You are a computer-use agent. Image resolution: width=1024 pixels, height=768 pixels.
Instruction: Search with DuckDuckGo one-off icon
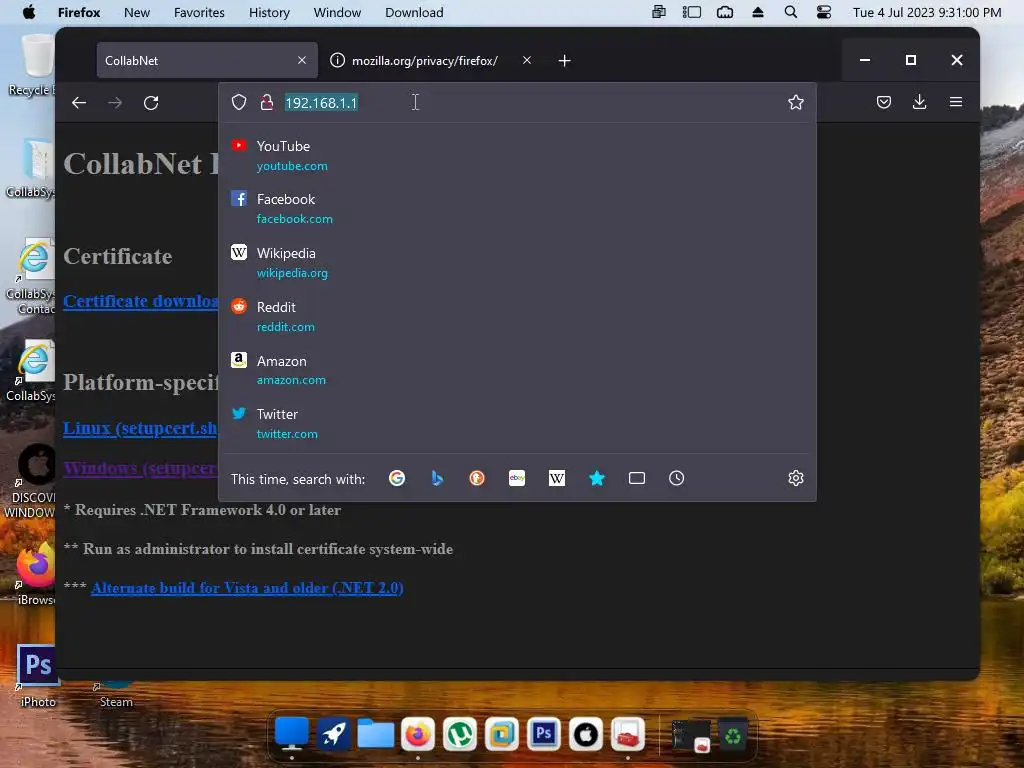(477, 479)
